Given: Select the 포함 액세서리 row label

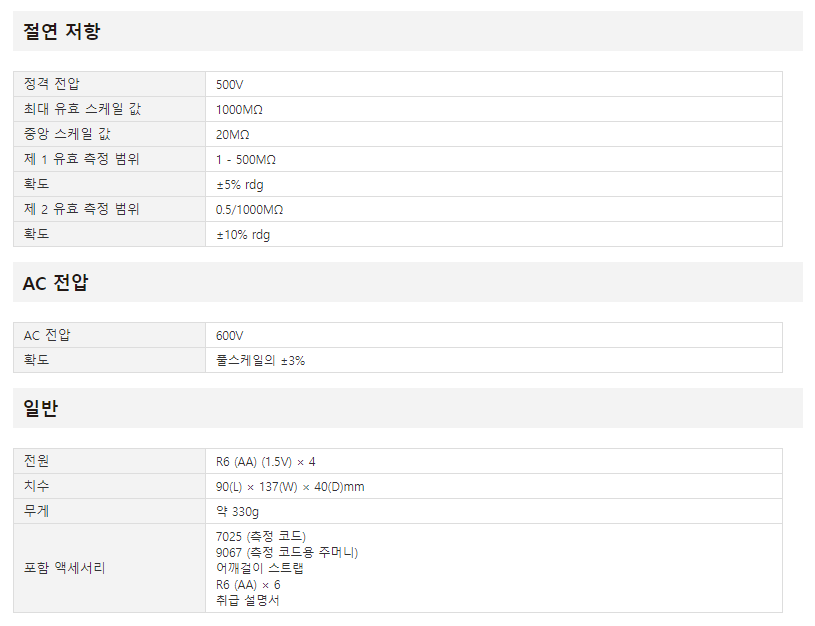Looking at the screenshot, I should pyautogui.click(x=64, y=568).
